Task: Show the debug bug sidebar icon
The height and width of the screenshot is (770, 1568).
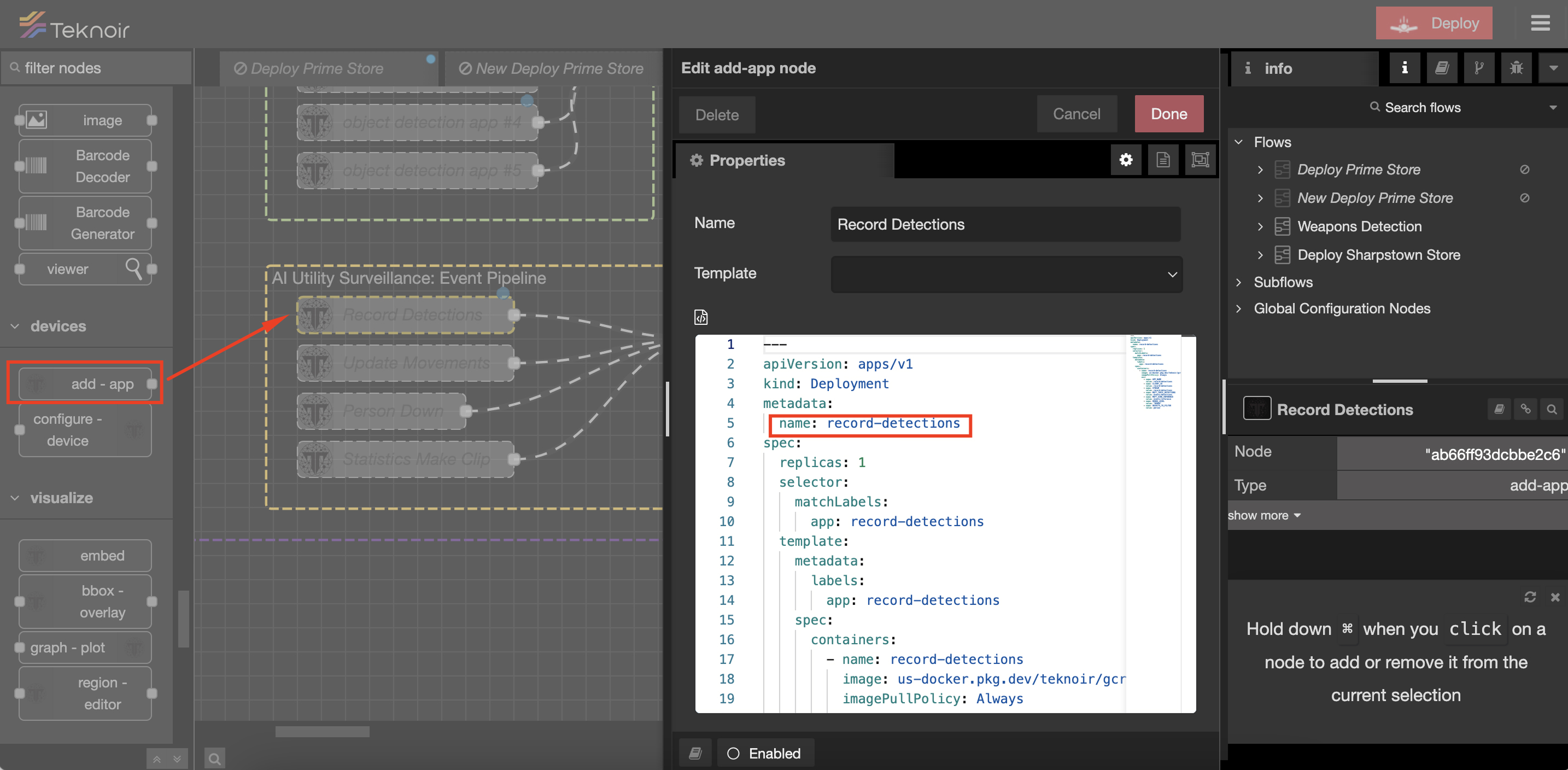Action: pyautogui.click(x=1516, y=68)
